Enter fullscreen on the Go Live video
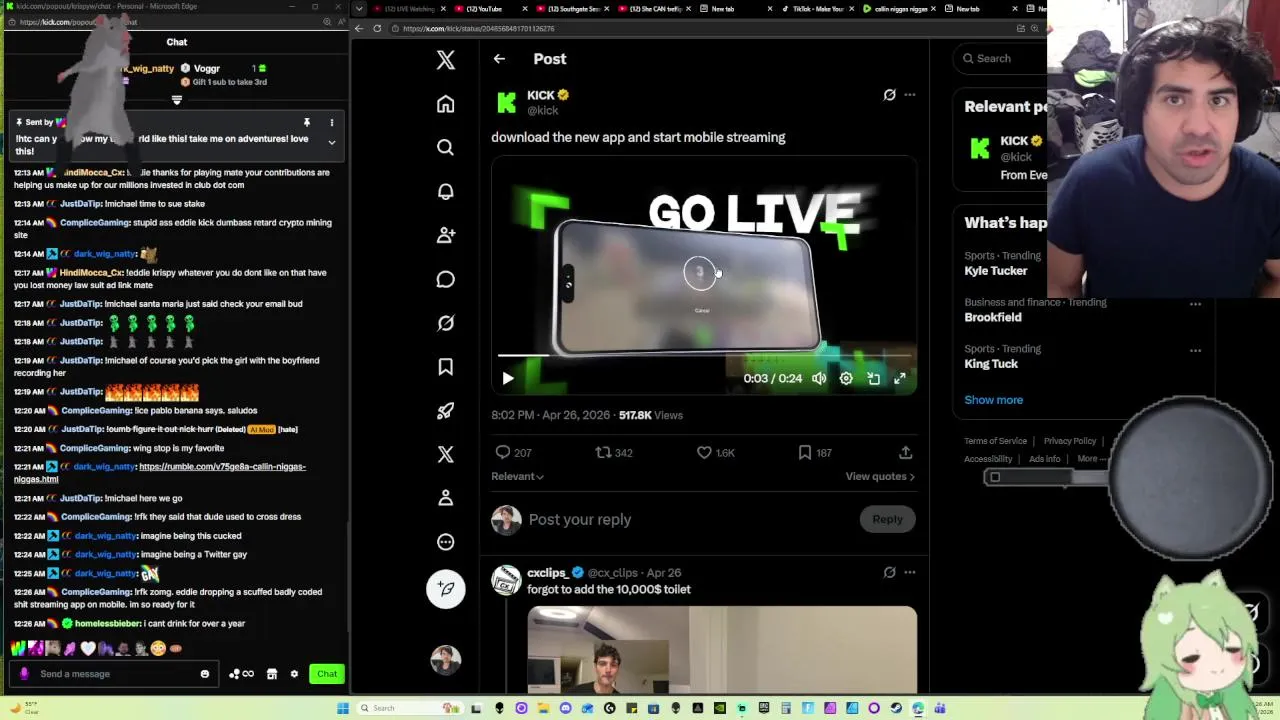Viewport: 1280px width, 720px height. point(900,379)
